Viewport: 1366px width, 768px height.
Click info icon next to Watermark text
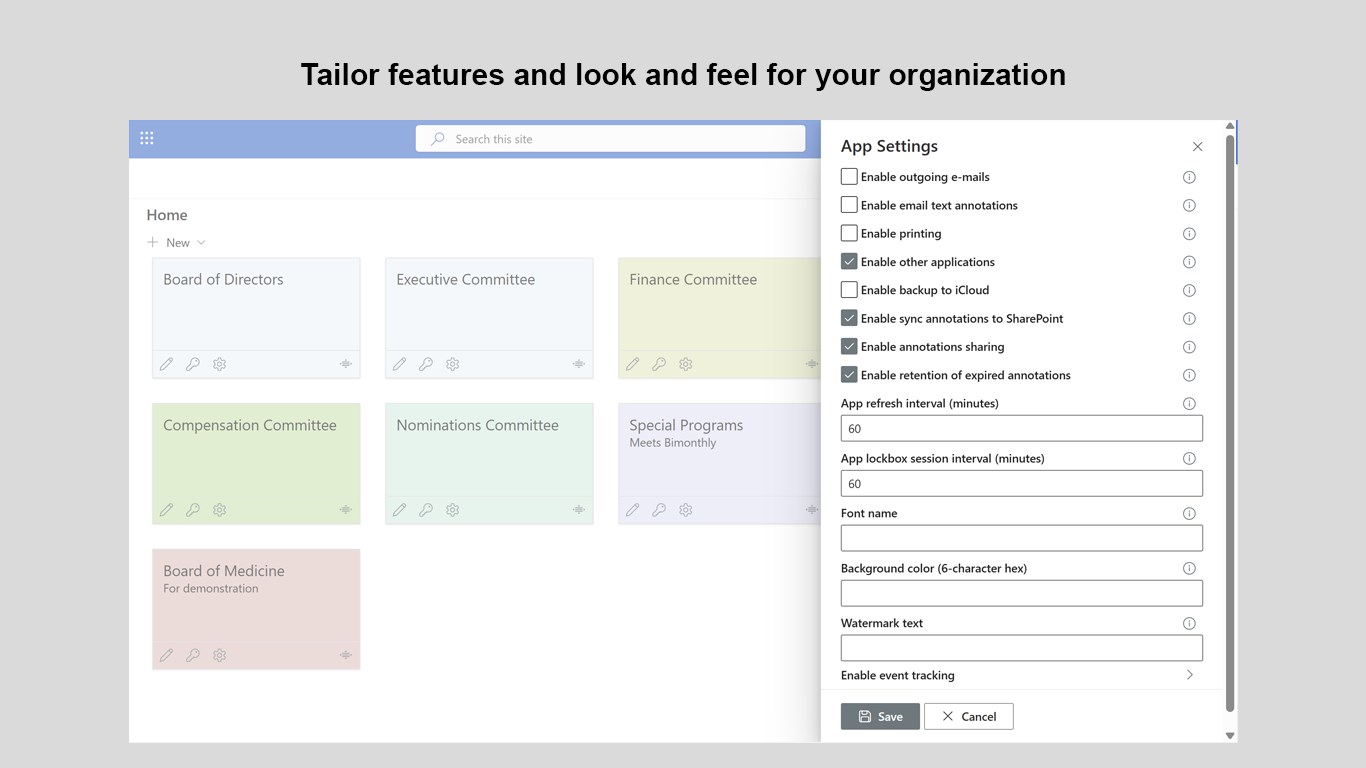(1189, 623)
